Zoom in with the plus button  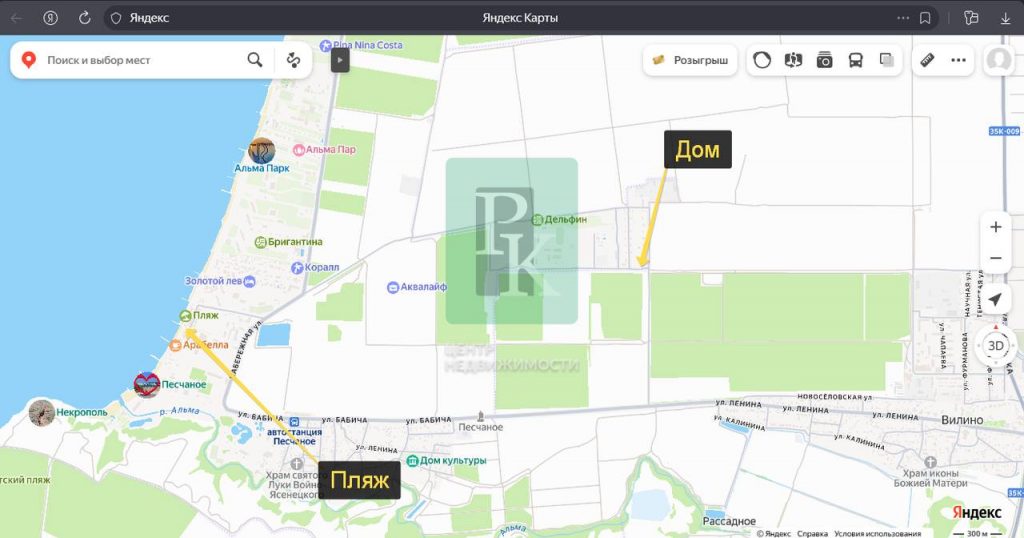[995, 227]
